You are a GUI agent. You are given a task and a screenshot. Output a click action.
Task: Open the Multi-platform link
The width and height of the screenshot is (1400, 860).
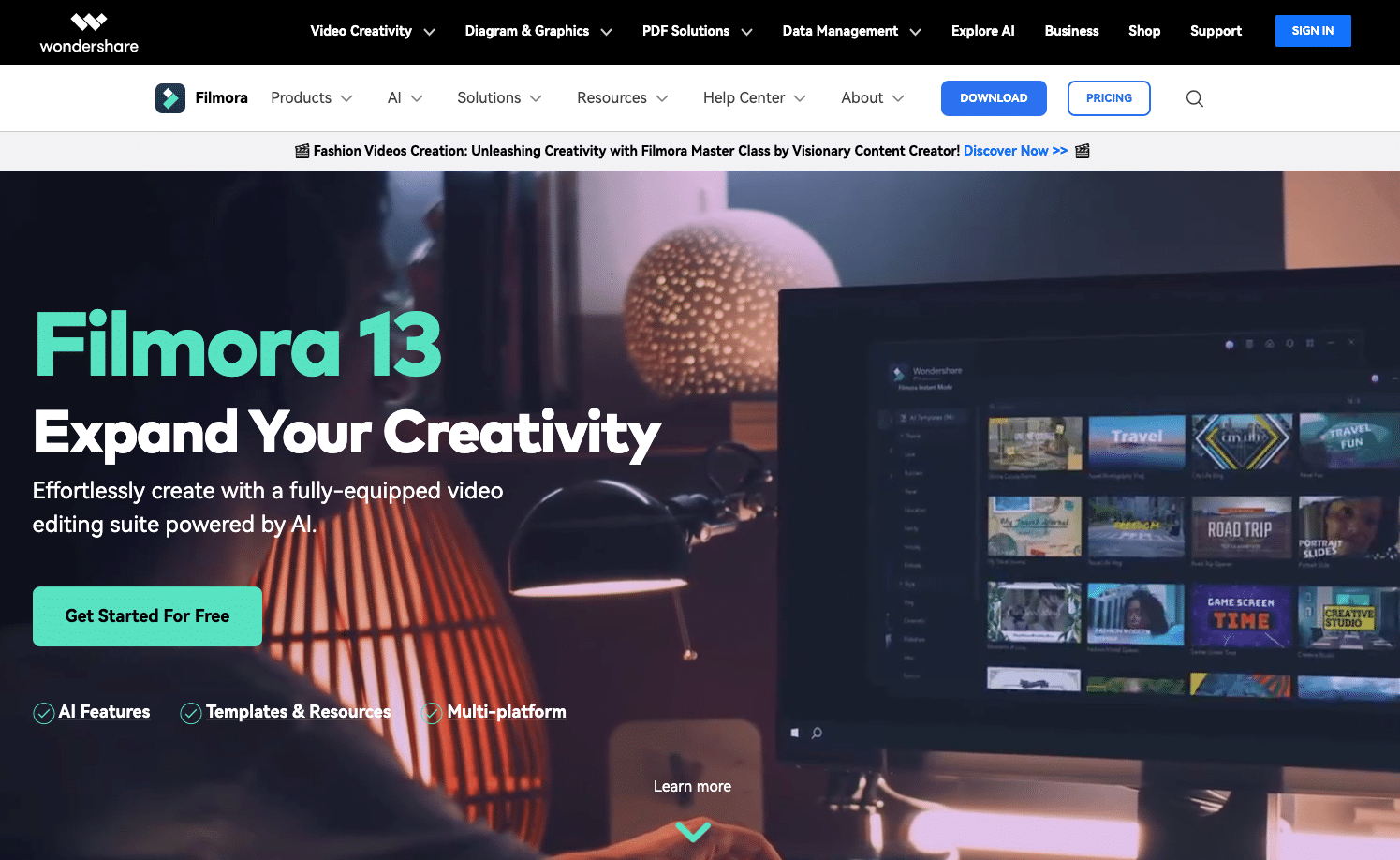(x=507, y=712)
